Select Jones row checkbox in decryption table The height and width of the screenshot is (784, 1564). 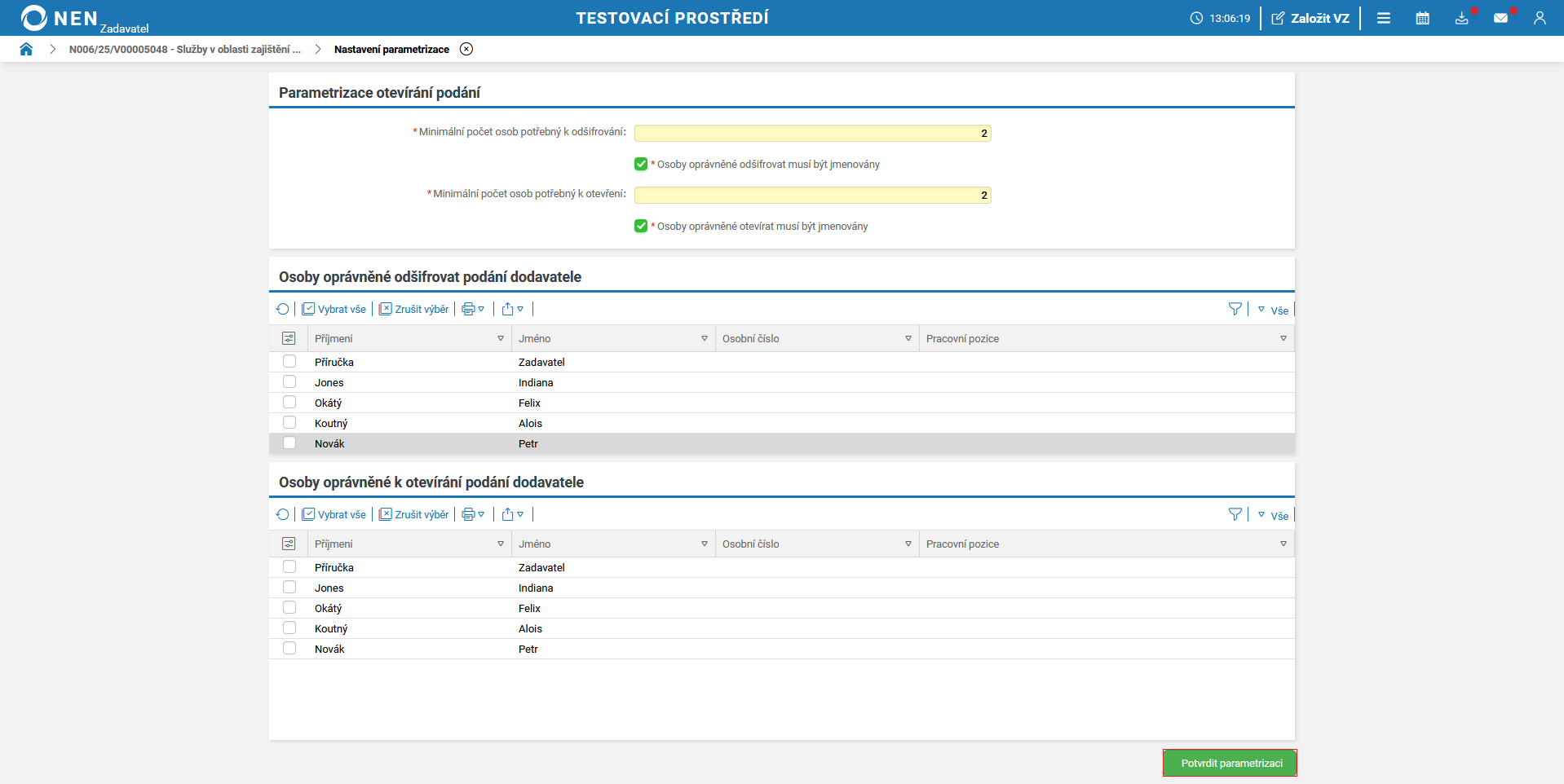[289, 382]
